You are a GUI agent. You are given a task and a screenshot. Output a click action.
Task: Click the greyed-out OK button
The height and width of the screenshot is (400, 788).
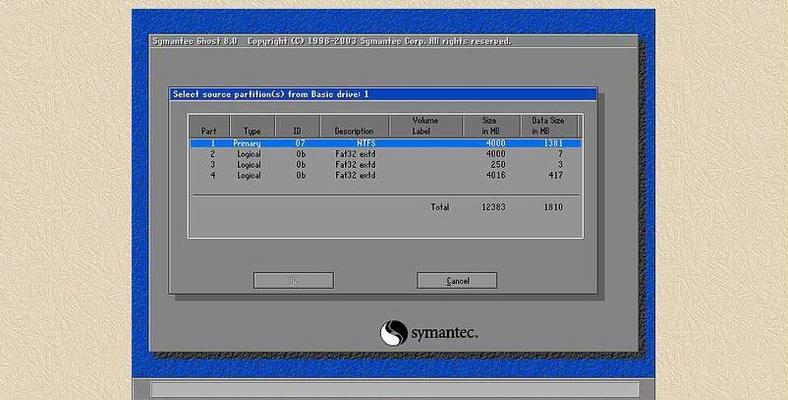[293, 280]
